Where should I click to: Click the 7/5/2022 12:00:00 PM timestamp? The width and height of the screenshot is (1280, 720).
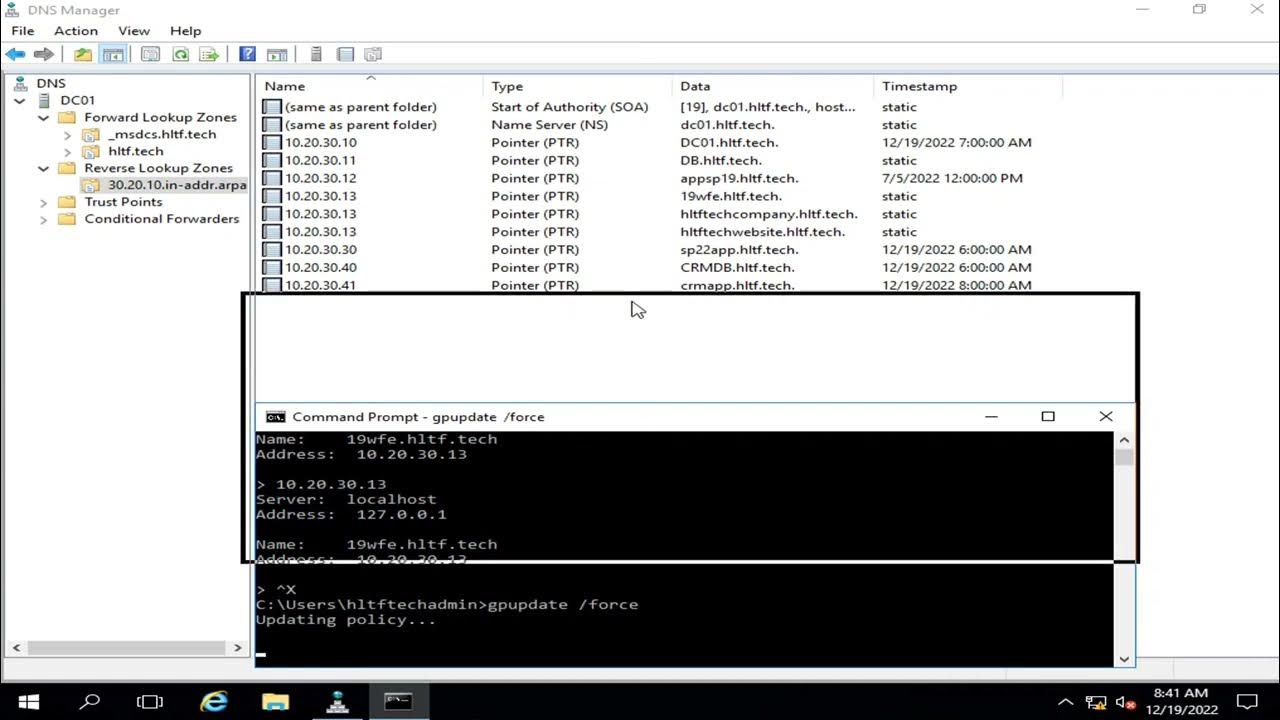[x=952, y=178]
